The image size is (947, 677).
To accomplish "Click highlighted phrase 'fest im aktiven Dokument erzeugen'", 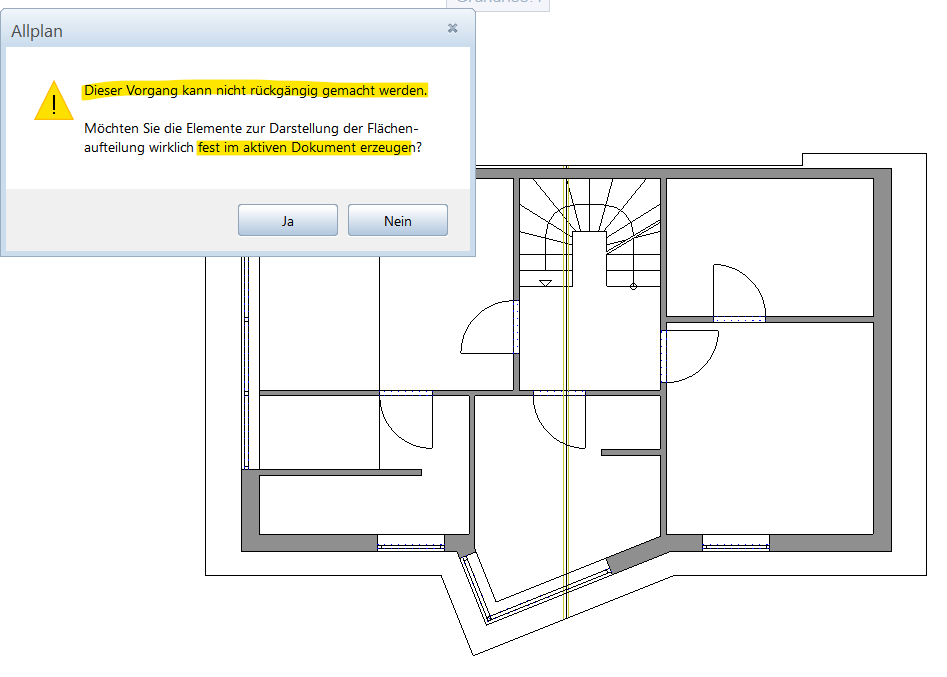I will click(304, 147).
